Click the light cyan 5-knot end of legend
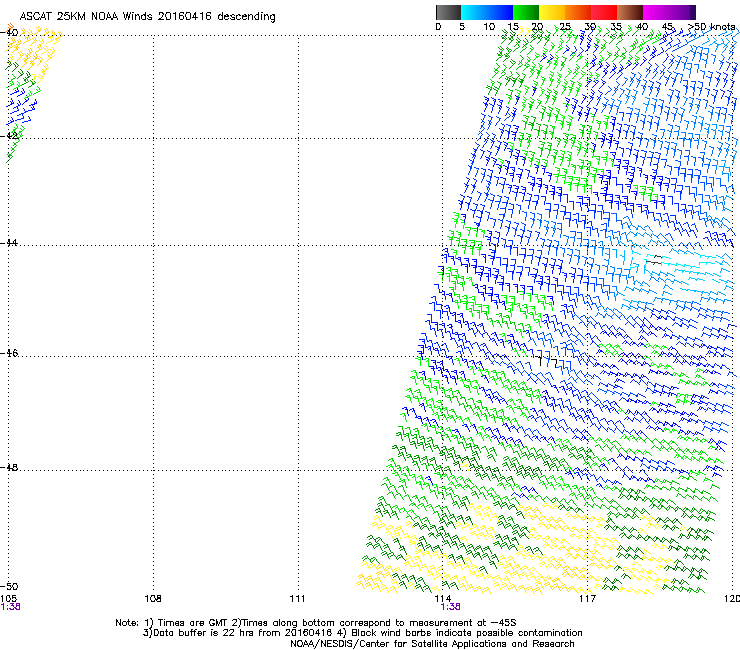 [464, 12]
